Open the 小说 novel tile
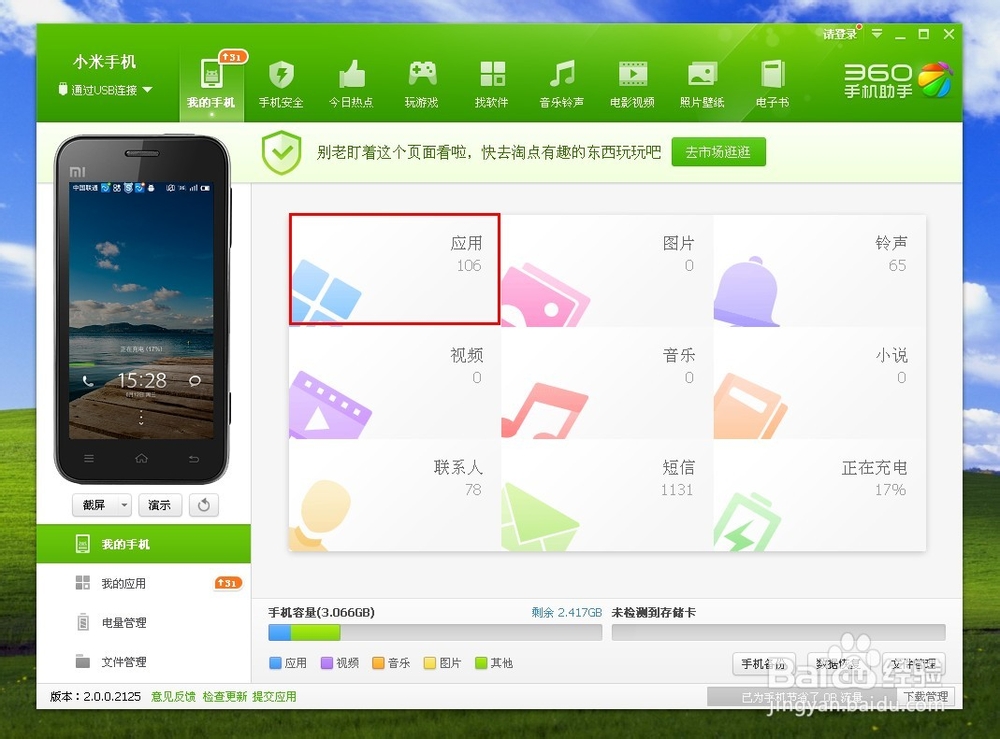Screen dimensions: 1000x739 point(820,383)
